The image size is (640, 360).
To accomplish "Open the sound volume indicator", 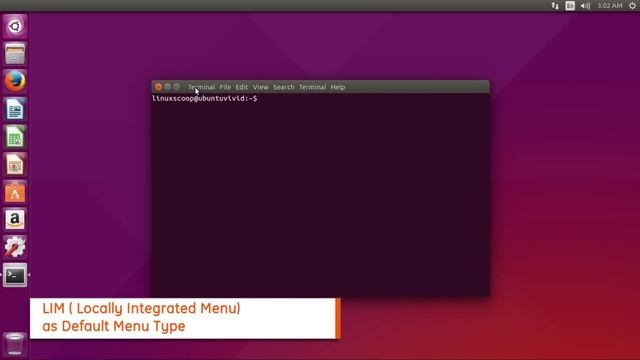I will (585, 6).
